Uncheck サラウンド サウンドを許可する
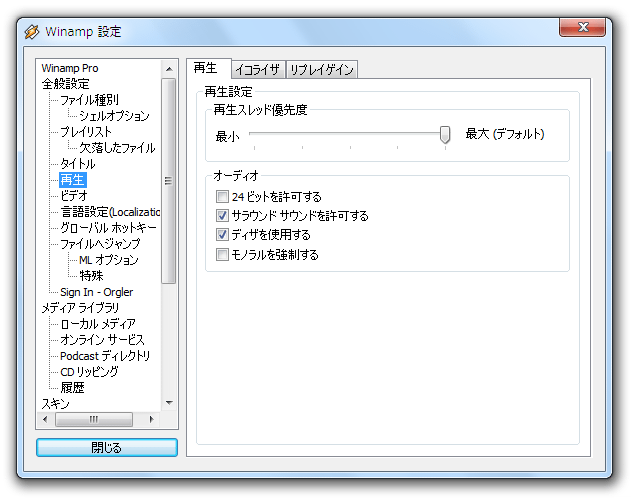Image resolution: width=634 pixels, height=500 pixels. (222, 215)
